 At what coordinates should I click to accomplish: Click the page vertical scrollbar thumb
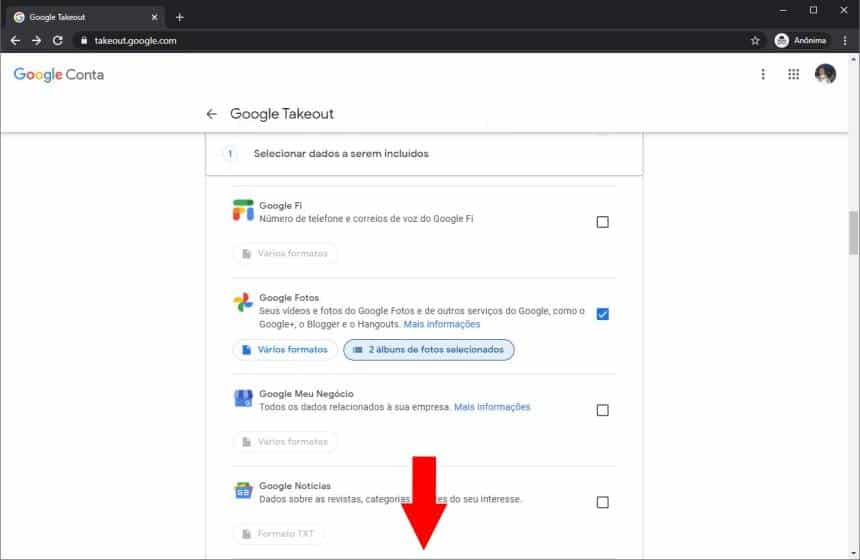pos(853,233)
